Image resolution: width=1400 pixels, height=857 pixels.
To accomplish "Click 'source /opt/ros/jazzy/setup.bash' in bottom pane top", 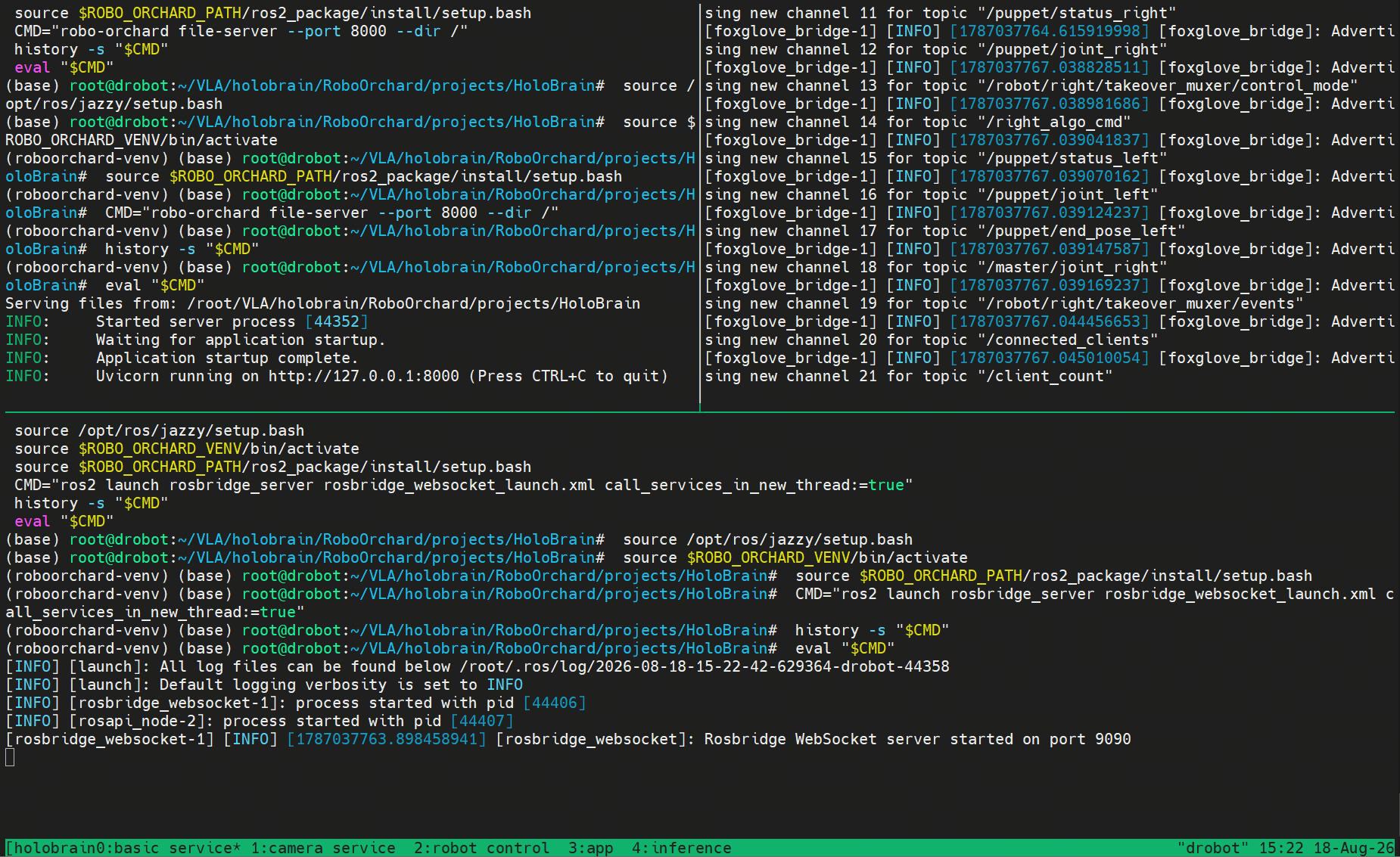I will pyautogui.click(x=160, y=430).
